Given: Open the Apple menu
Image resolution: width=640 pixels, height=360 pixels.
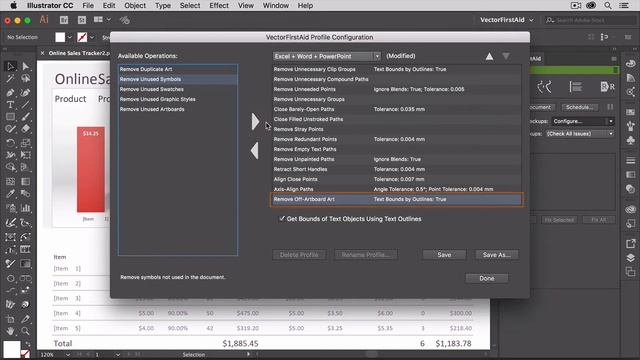Looking at the screenshot, I should coord(13,5).
